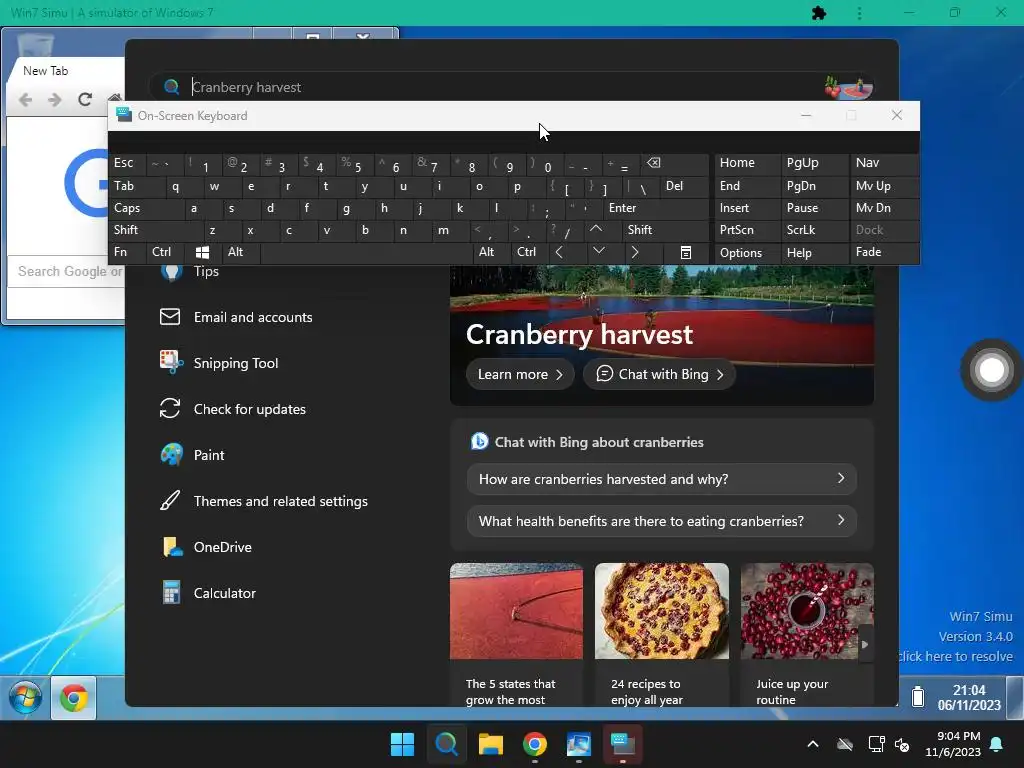Click the right arrow key on keyboard
The image size is (1024, 768).
[x=635, y=252]
